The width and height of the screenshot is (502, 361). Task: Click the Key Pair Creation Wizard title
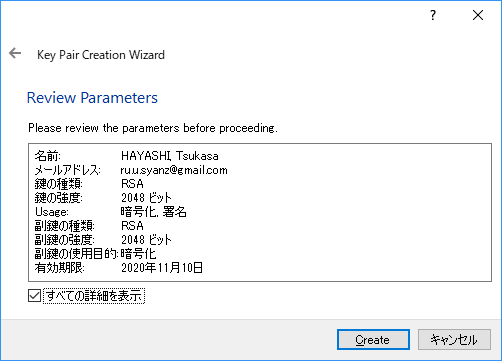click(x=101, y=55)
